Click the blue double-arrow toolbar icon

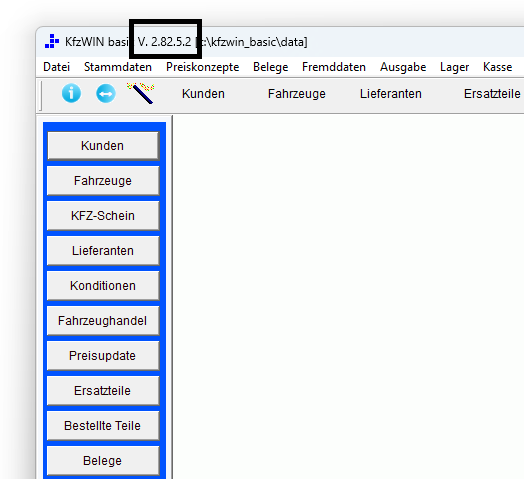pos(106,93)
